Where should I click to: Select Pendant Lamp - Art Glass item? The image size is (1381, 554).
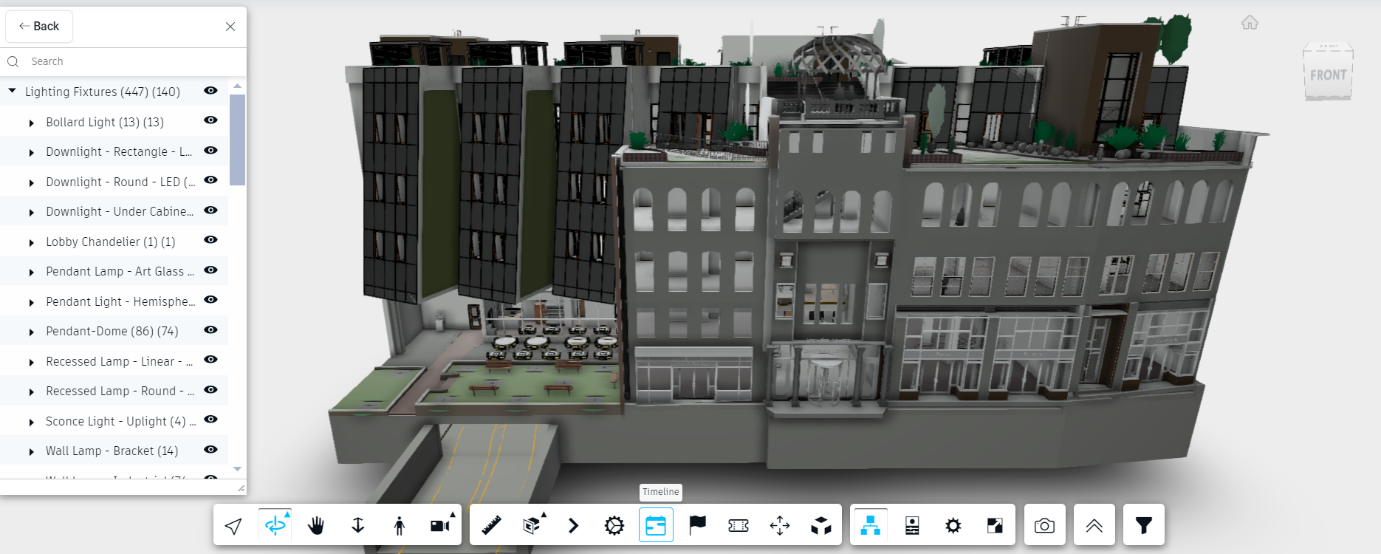pyautogui.click(x=119, y=271)
